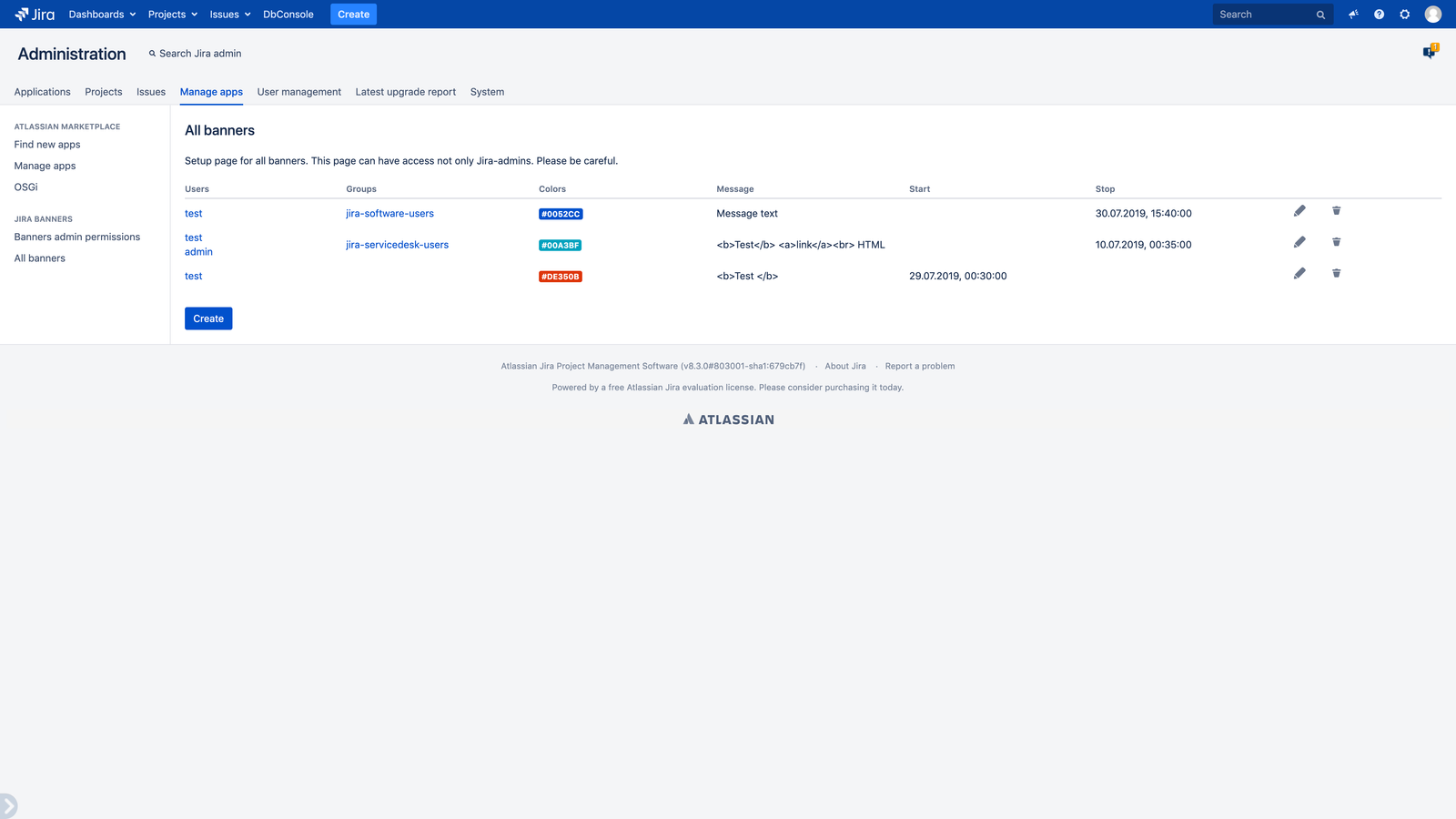Viewport: 1456px width, 819px height.
Task: Click the Stop date 10.07.2019, 00:35:00
Action: pyautogui.click(x=1144, y=245)
